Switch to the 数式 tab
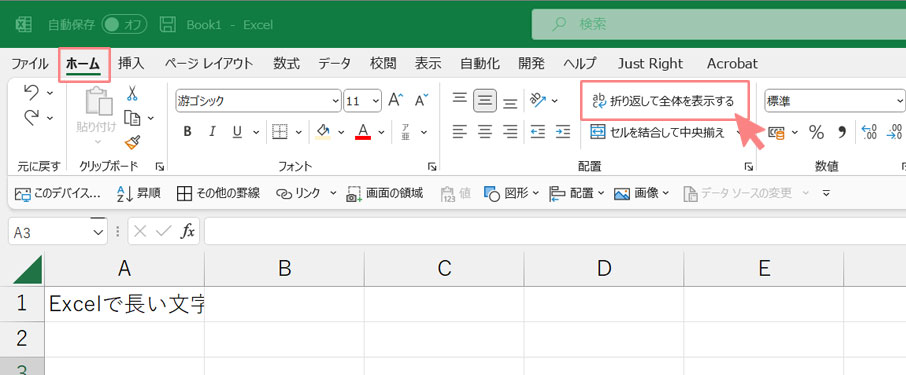 click(x=287, y=64)
